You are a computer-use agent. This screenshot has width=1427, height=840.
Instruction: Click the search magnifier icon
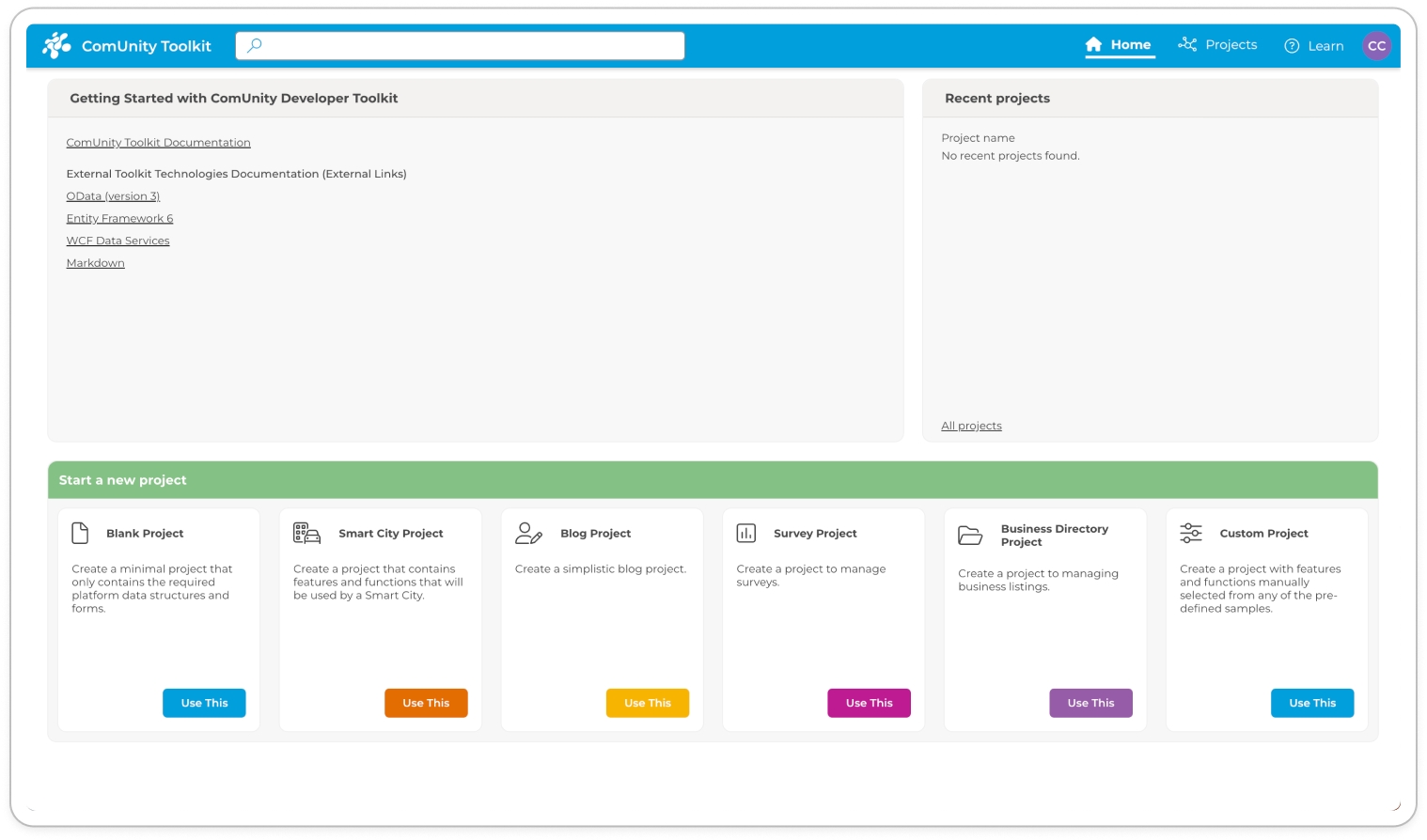click(254, 45)
